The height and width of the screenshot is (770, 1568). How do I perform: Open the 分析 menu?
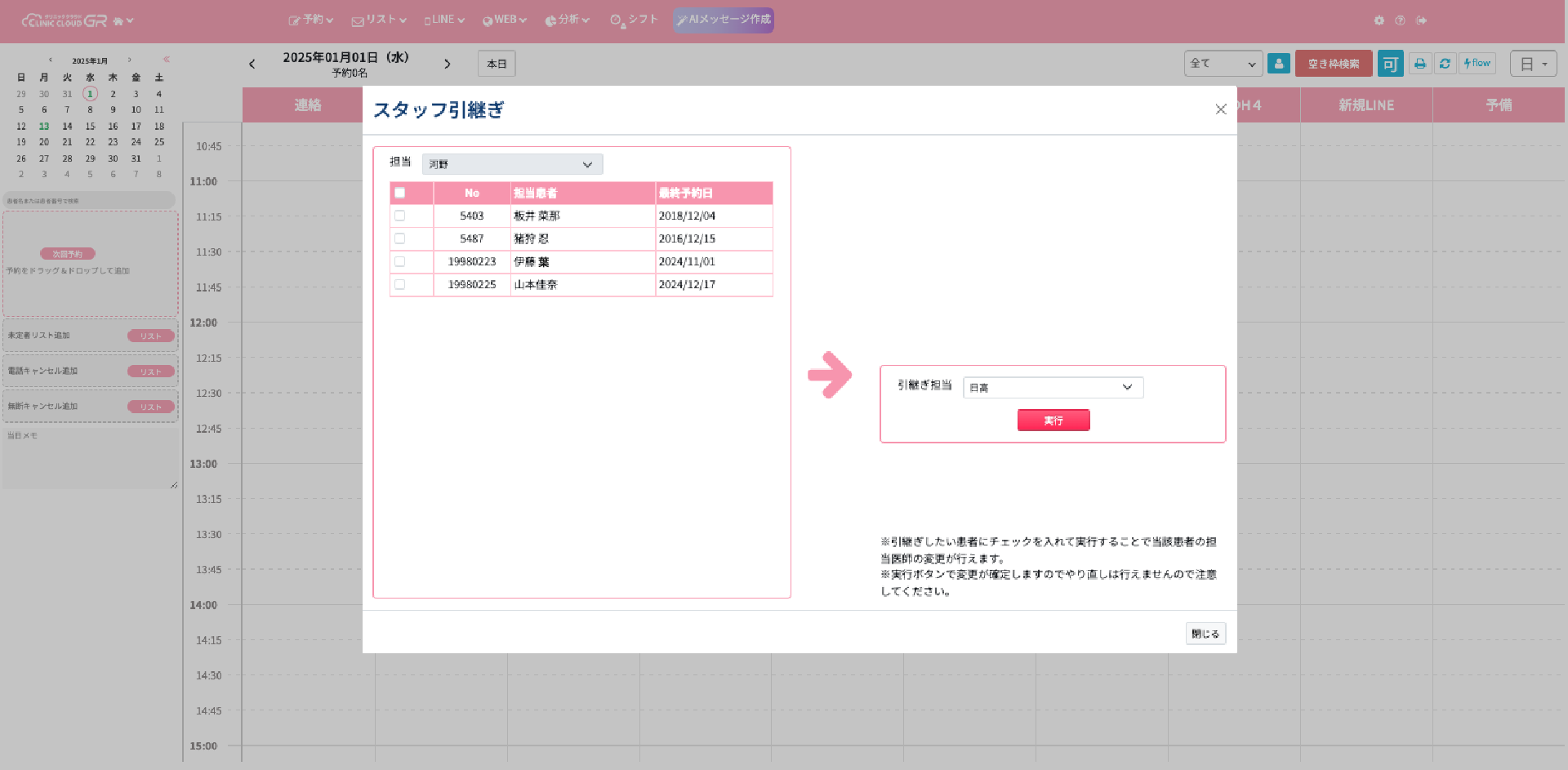click(568, 20)
